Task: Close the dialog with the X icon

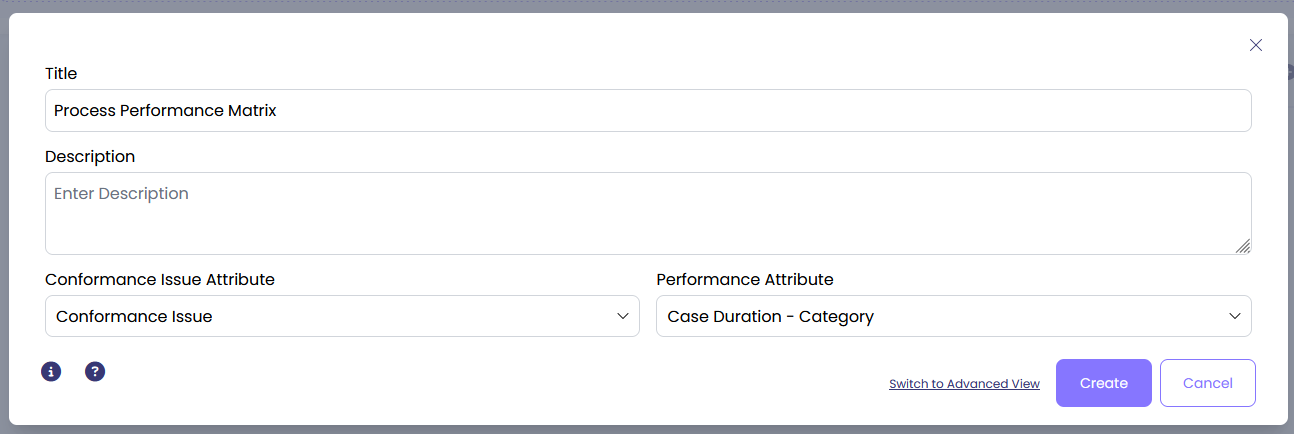Action: [1256, 45]
